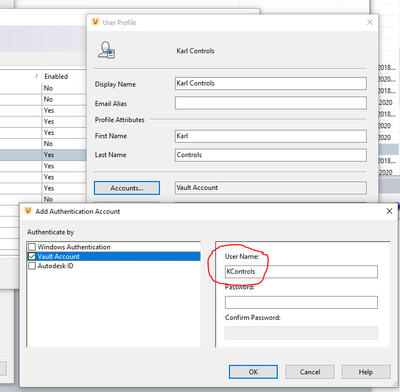400x392 pixels.
Task: Click the Display Name text box
Action: pos(271,83)
